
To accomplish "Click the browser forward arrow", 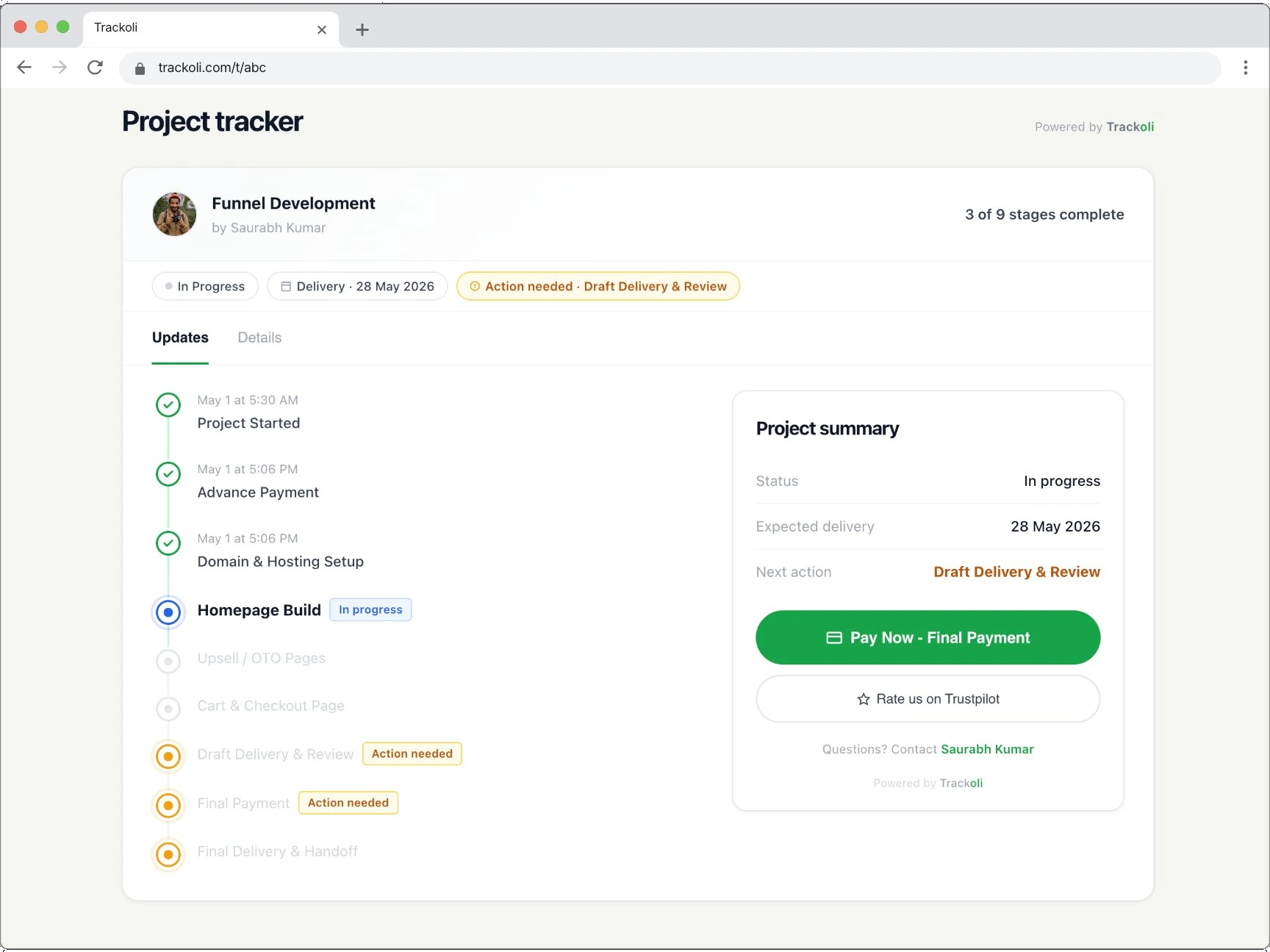I will tap(60, 68).
